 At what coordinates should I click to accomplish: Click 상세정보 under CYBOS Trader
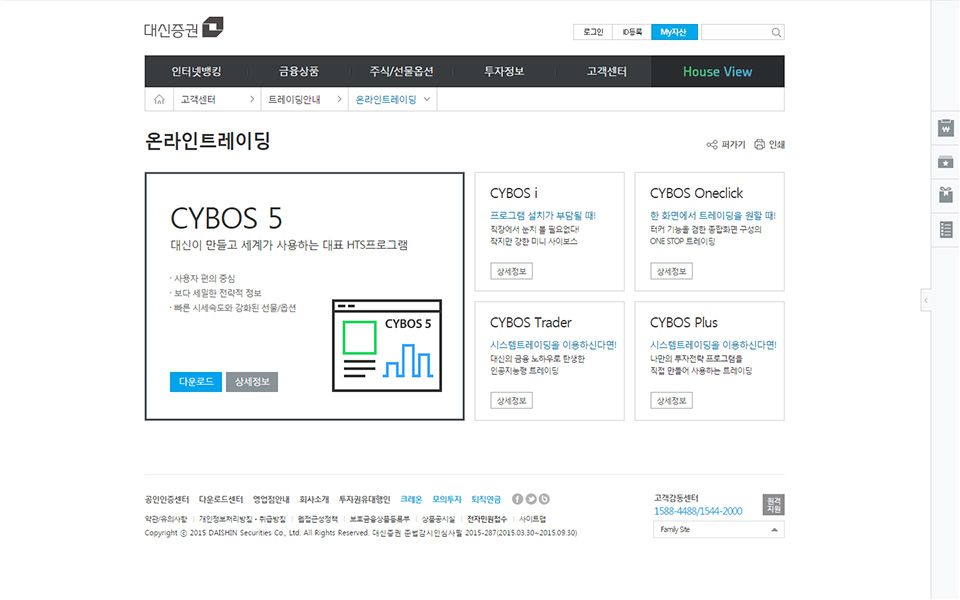click(511, 401)
